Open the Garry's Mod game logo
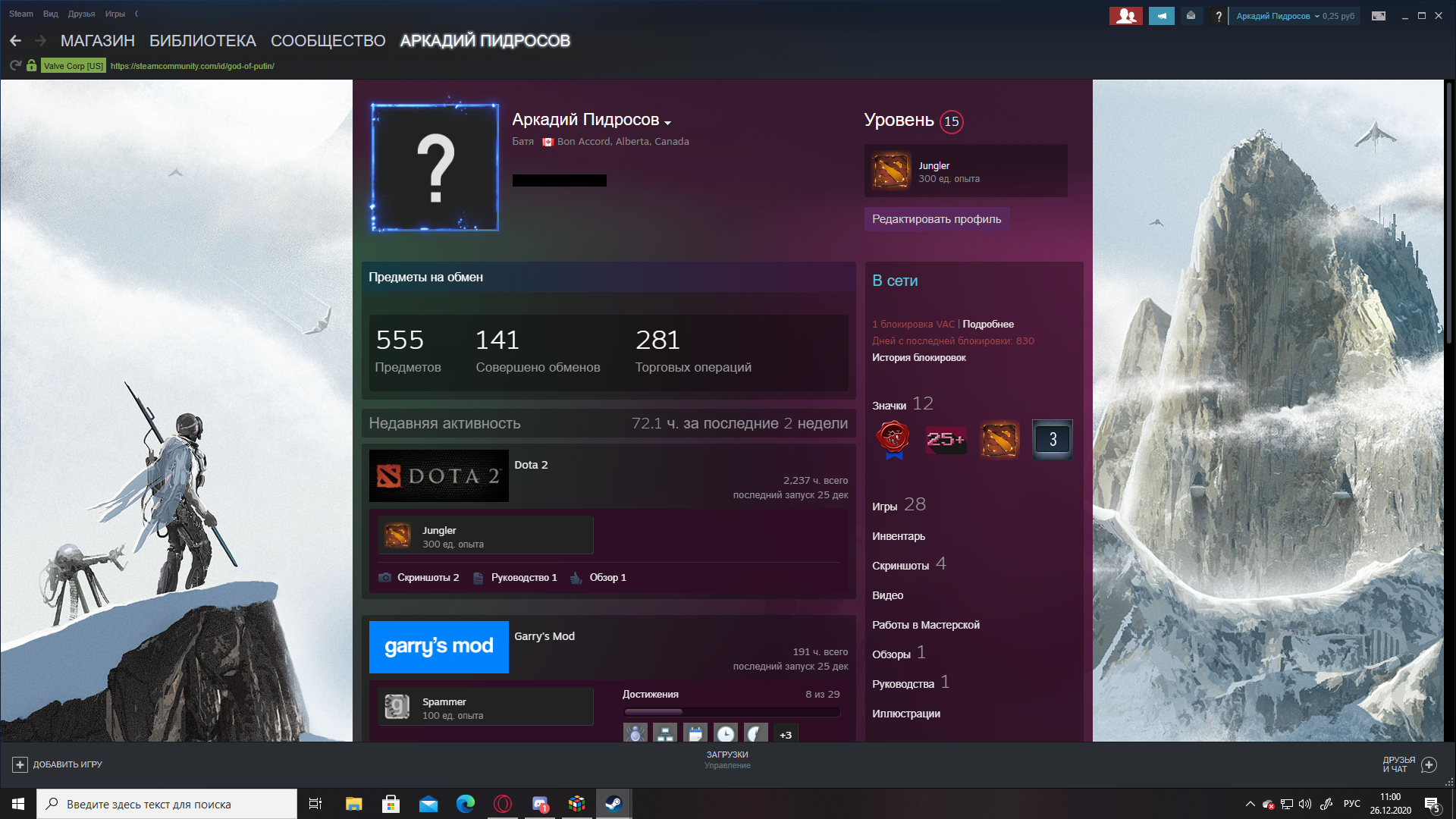This screenshot has height=819, width=1456. (438, 647)
